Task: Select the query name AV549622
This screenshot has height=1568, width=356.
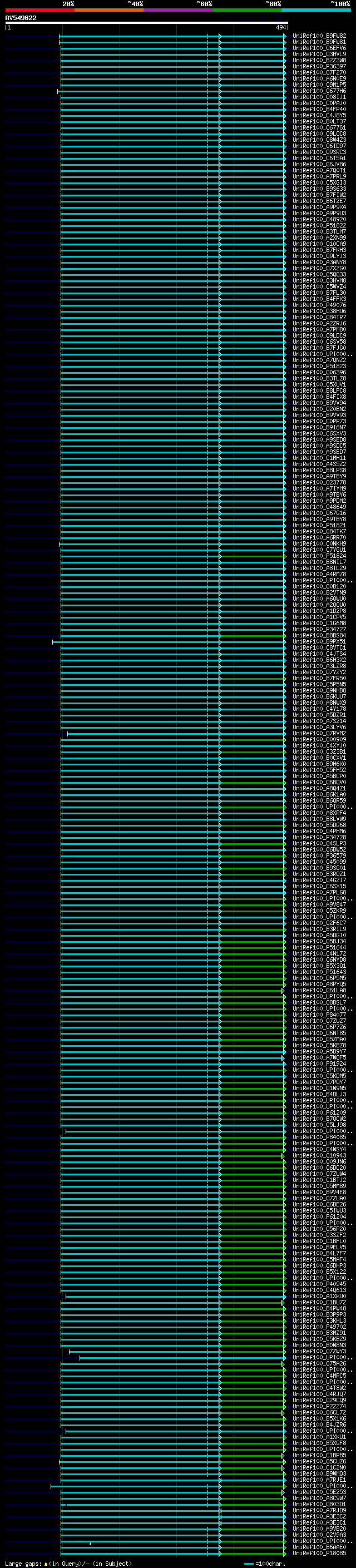Action: point(21,18)
